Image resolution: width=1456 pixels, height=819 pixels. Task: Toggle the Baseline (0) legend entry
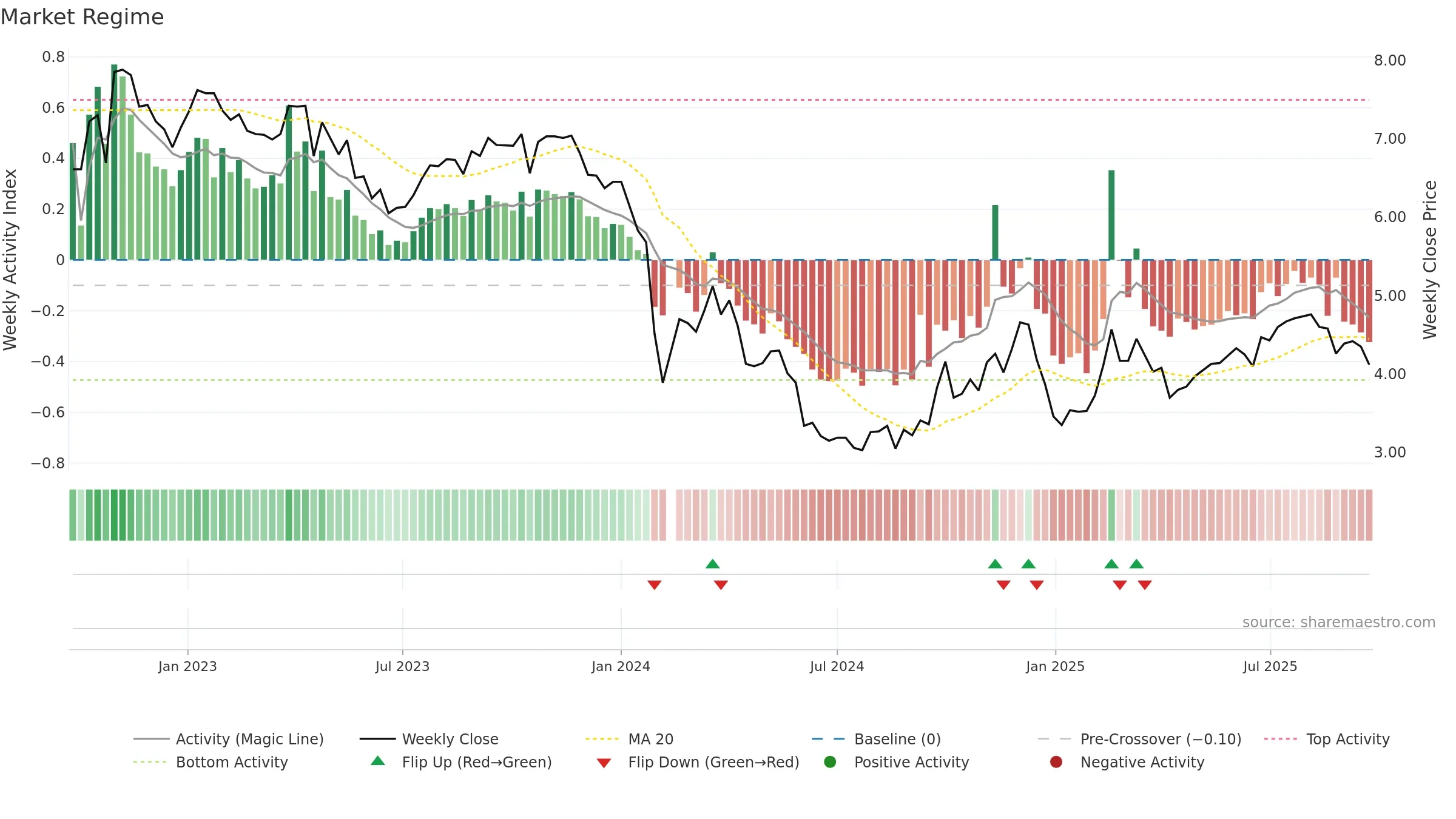tap(876, 739)
